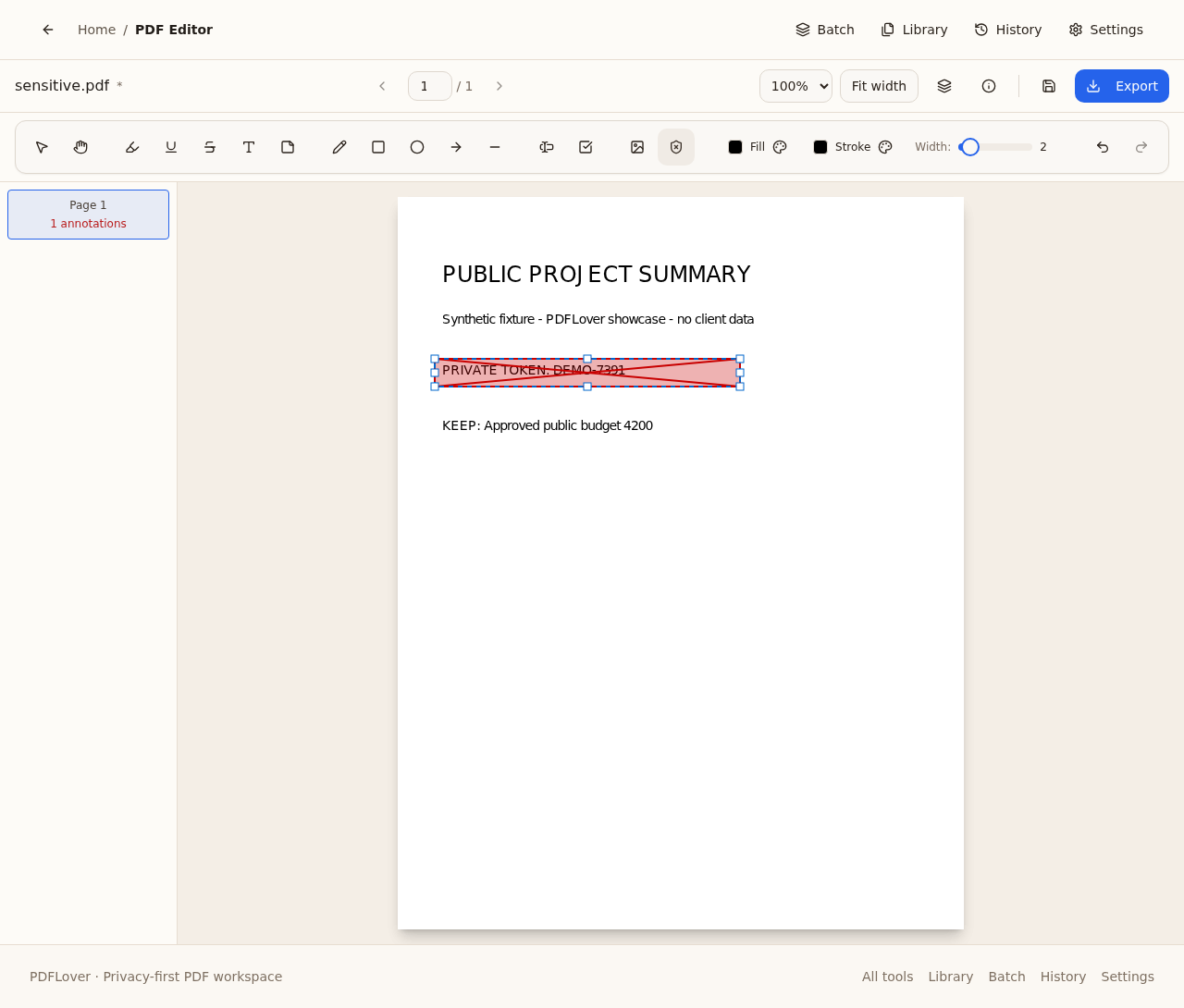1184x1008 pixels.
Task: Open Library in the top navigation
Action: (x=914, y=30)
